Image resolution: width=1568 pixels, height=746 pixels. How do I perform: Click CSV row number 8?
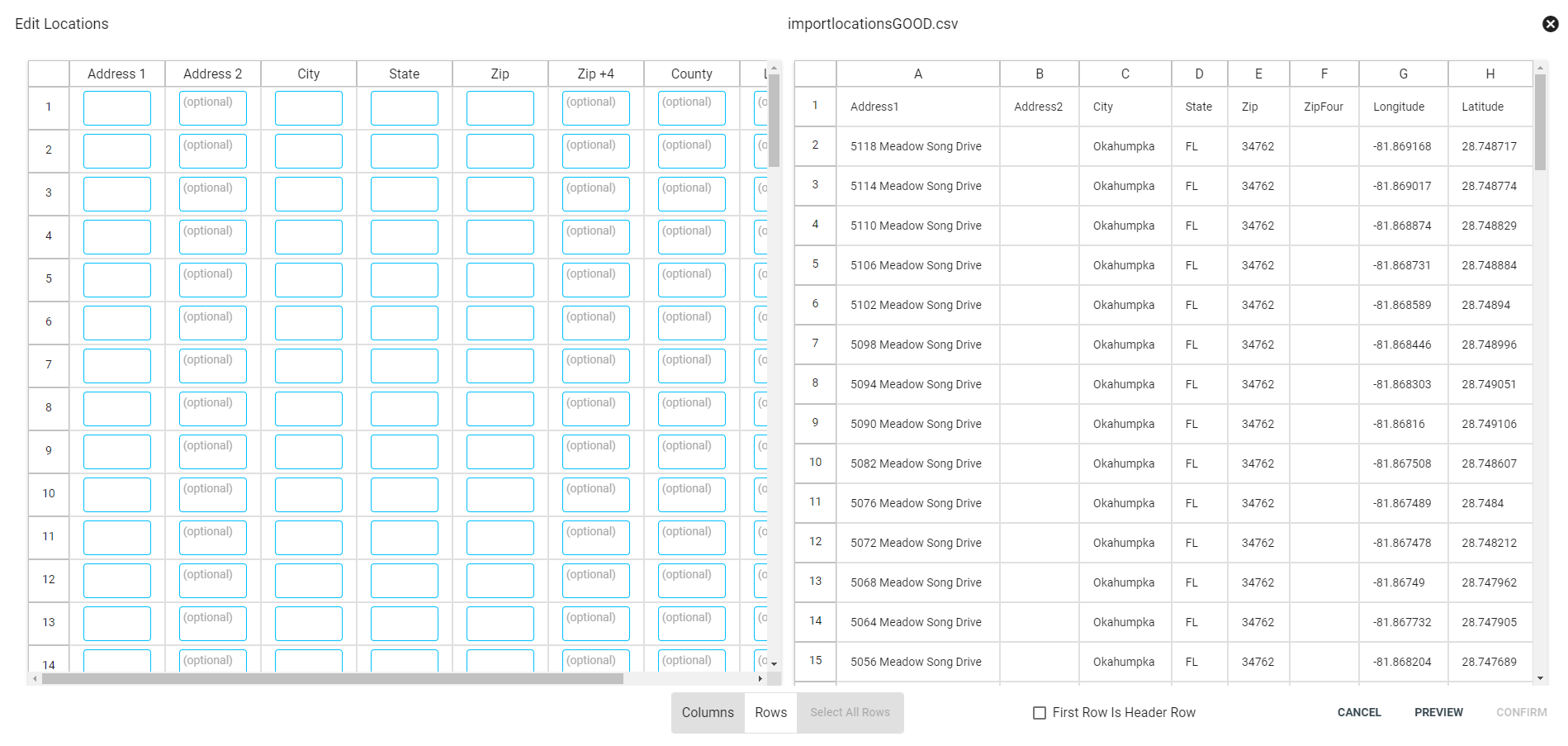click(x=815, y=383)
